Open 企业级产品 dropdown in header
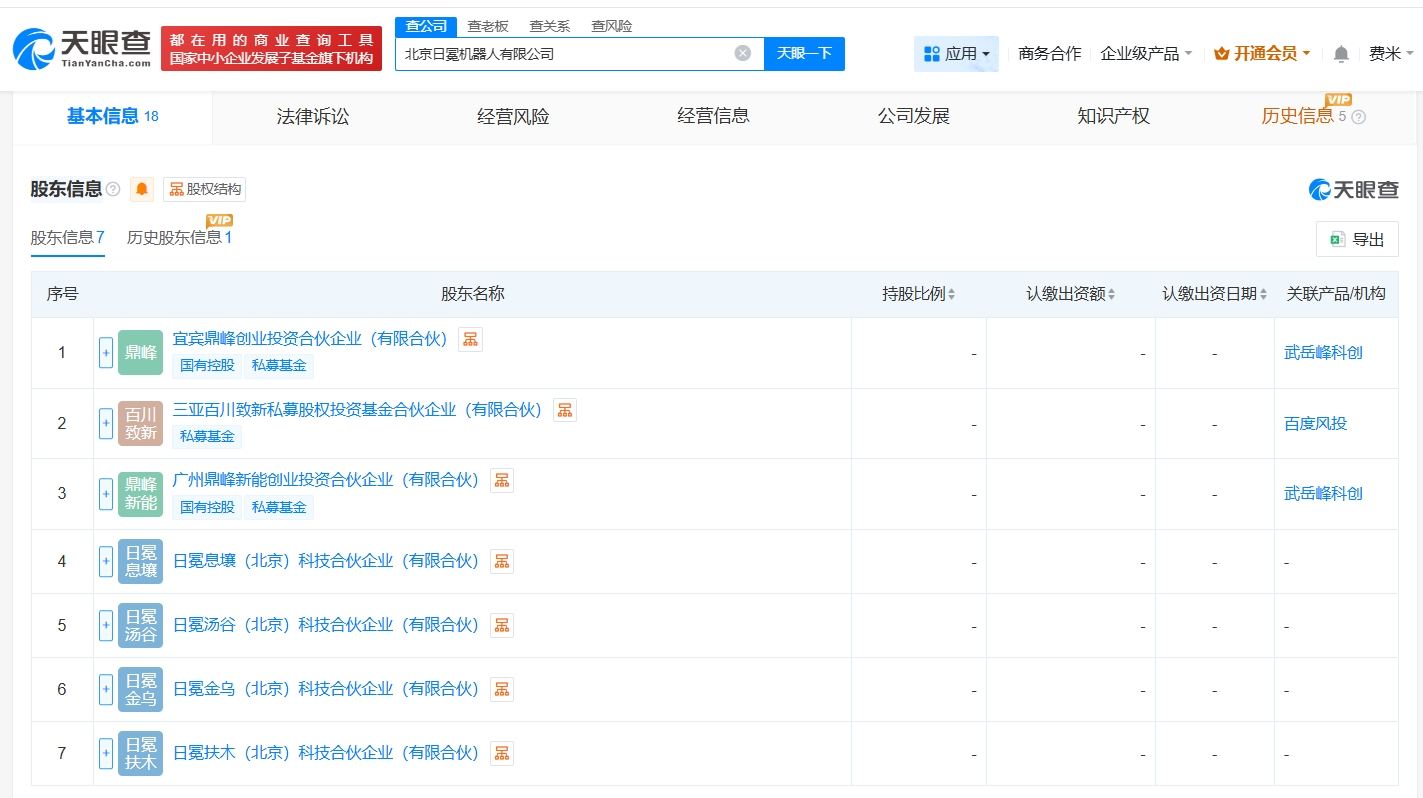Image resolution: width=1423 pixels, height=798 pixels. click(x=1146, y=54)
